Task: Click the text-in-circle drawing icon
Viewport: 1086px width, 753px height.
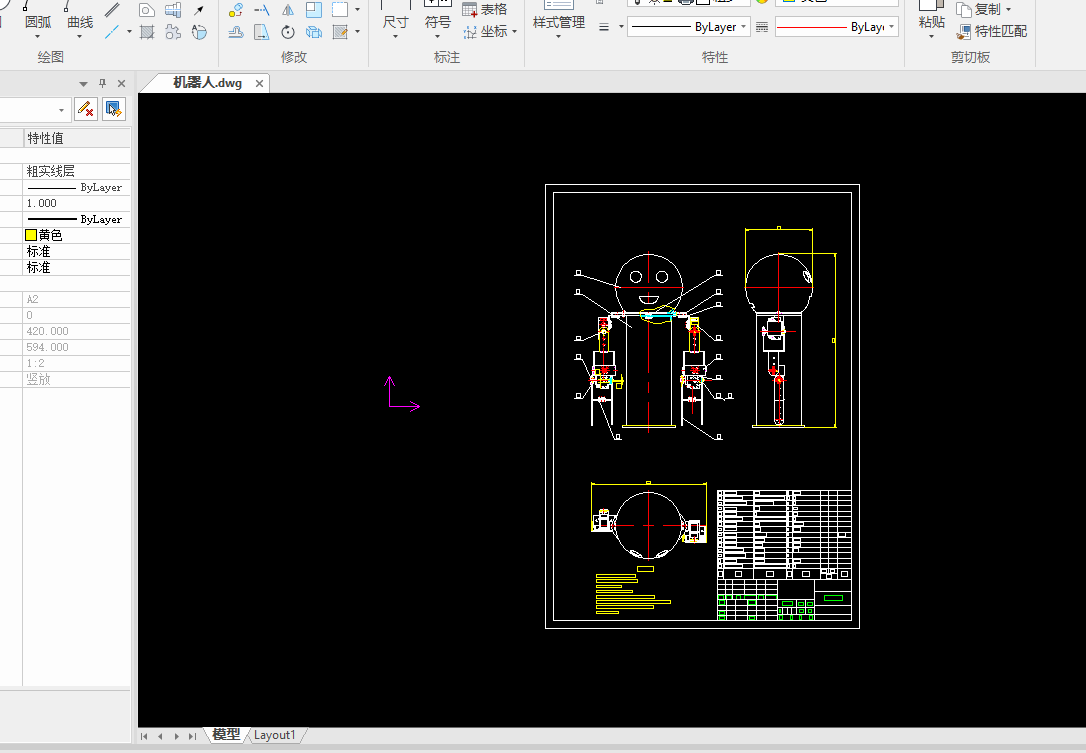Action: point(199,31)
